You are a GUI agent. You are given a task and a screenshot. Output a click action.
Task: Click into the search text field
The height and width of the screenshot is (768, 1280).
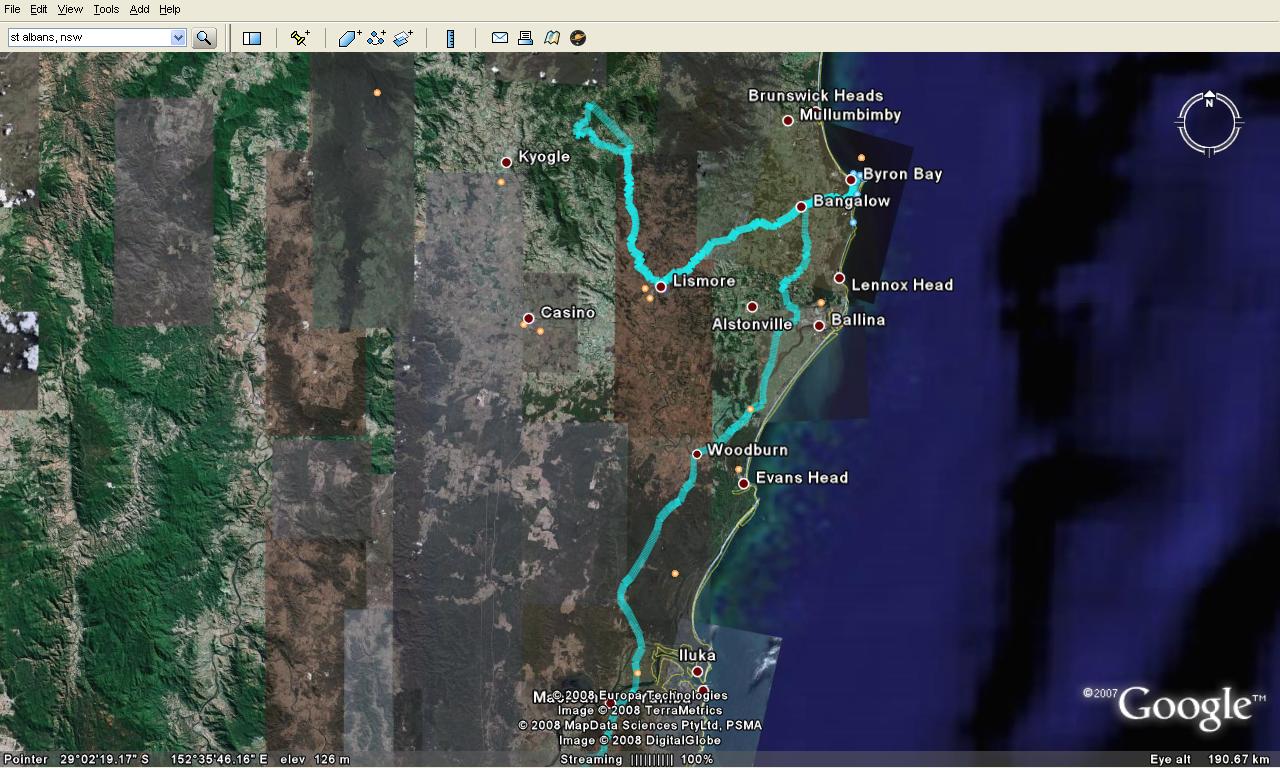tap(88, 38)
